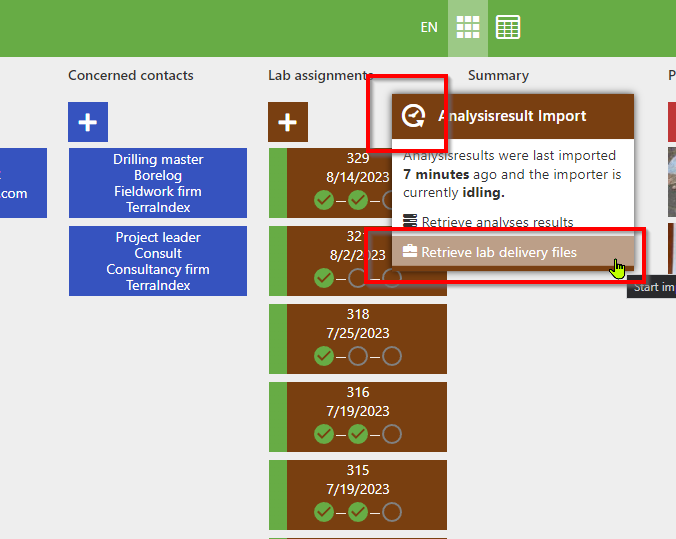
Task: Click empty second status circle on assignment 318
Action: [358, 356]
